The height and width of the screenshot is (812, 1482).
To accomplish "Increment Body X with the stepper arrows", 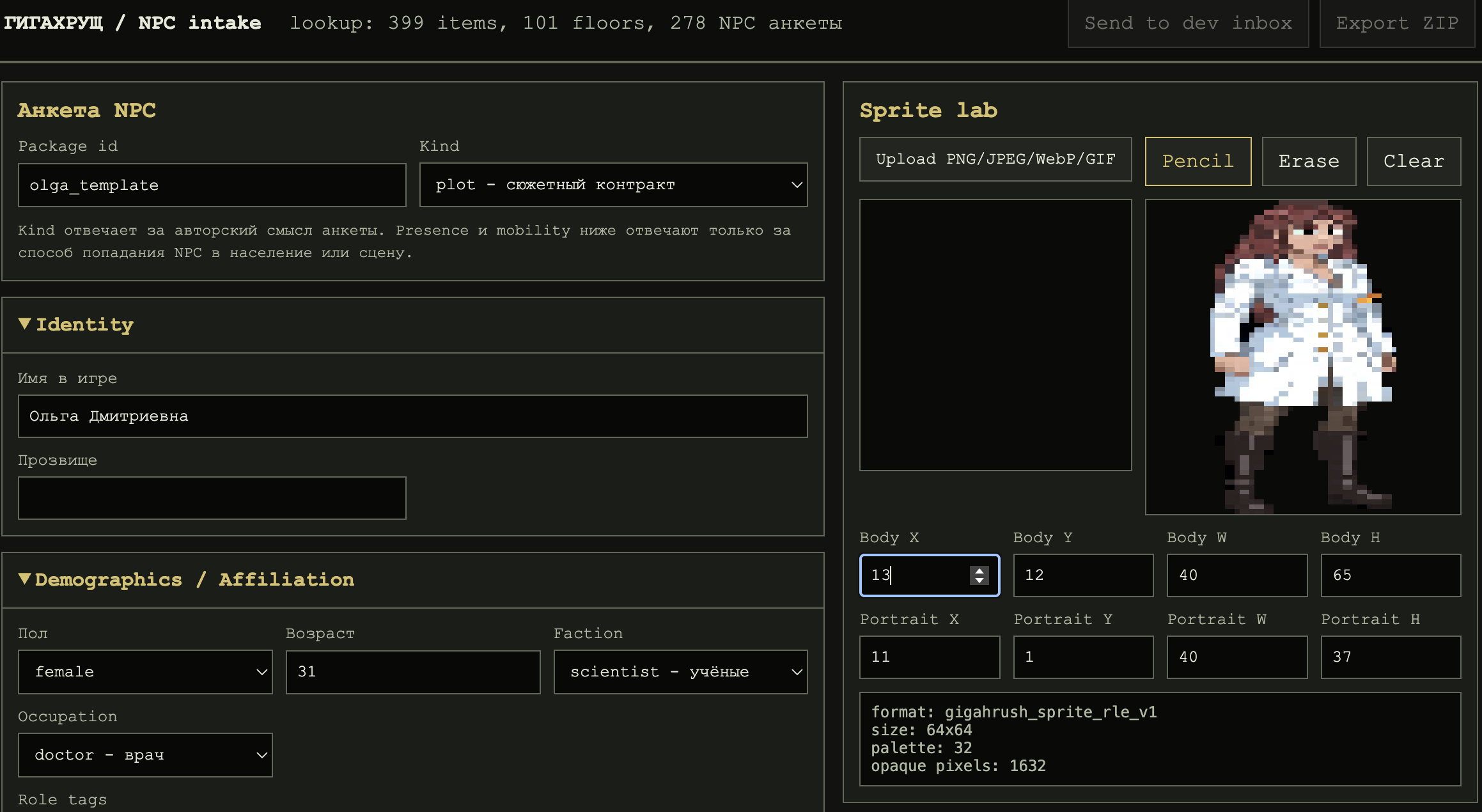I will [979, 570].
